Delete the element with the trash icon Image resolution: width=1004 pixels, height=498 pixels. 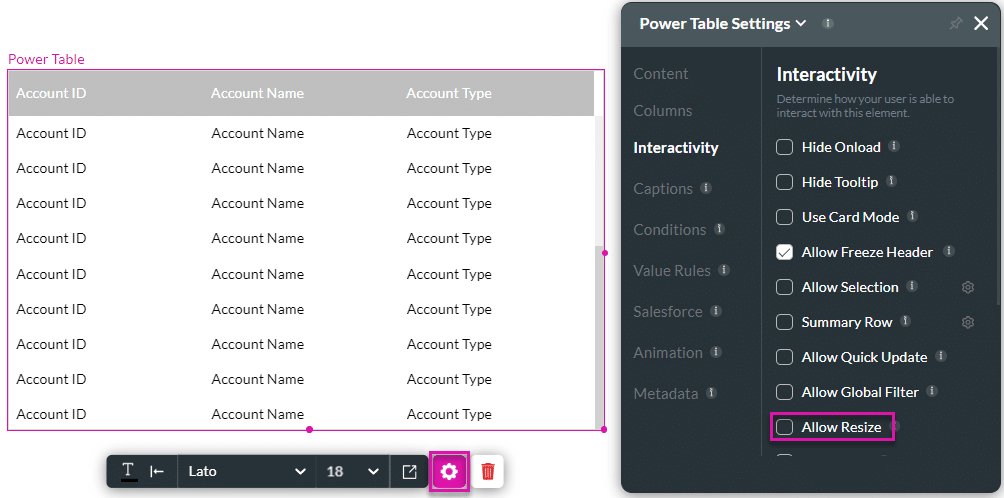click(x=488, y=472)
